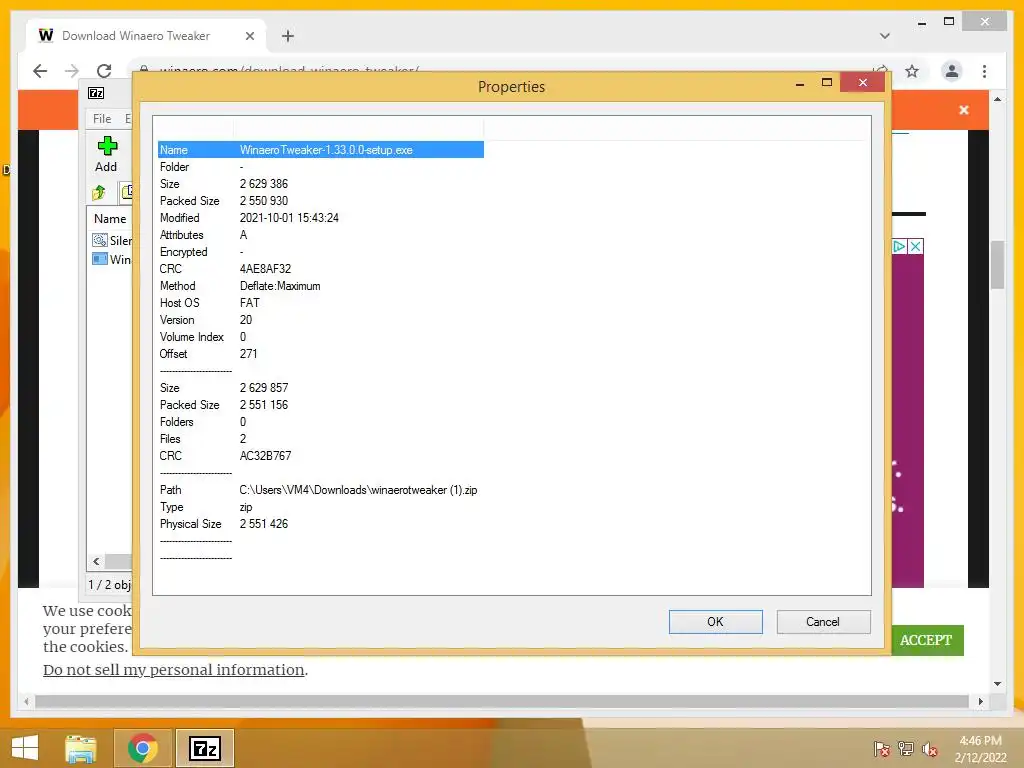Open Do not sell my personal information link

(174, 670)
